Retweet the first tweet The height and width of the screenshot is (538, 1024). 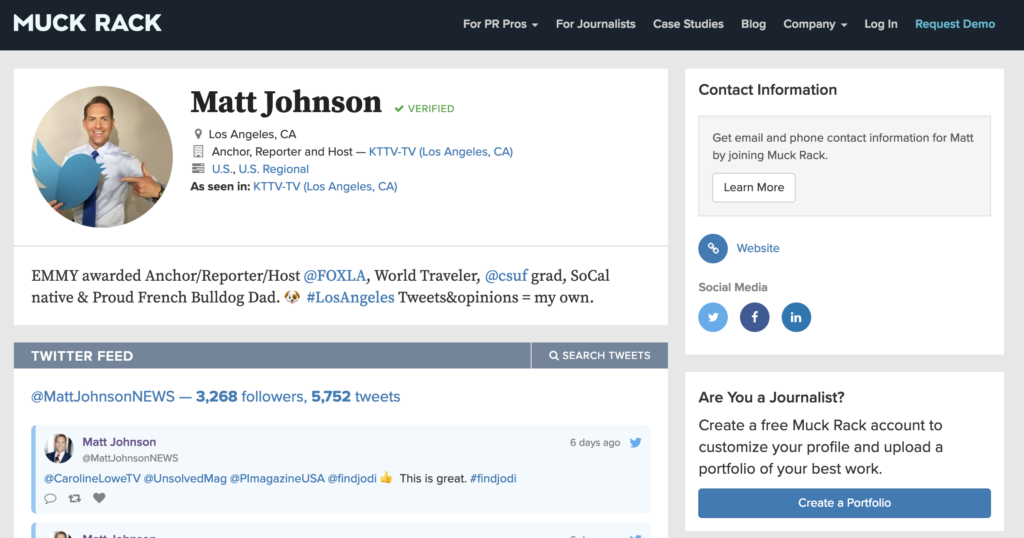click(x=74, y=499)
